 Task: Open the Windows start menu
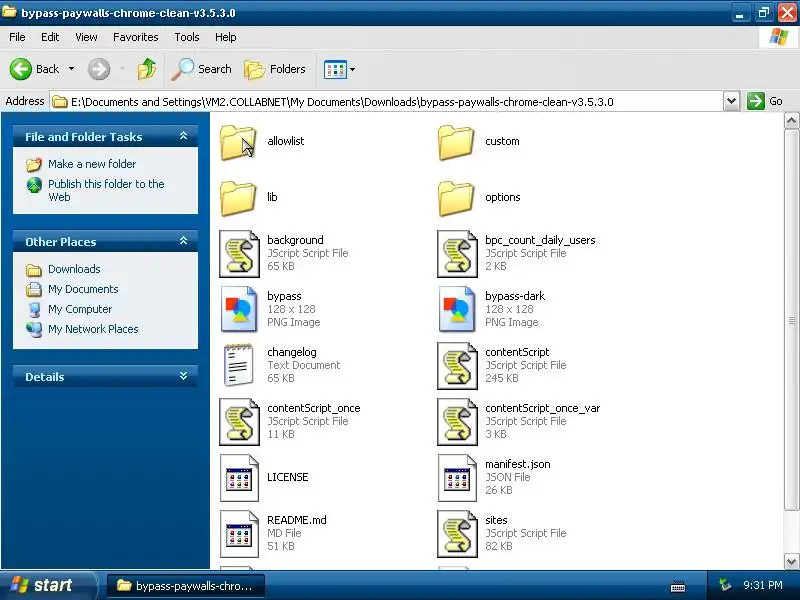(48, 585)
